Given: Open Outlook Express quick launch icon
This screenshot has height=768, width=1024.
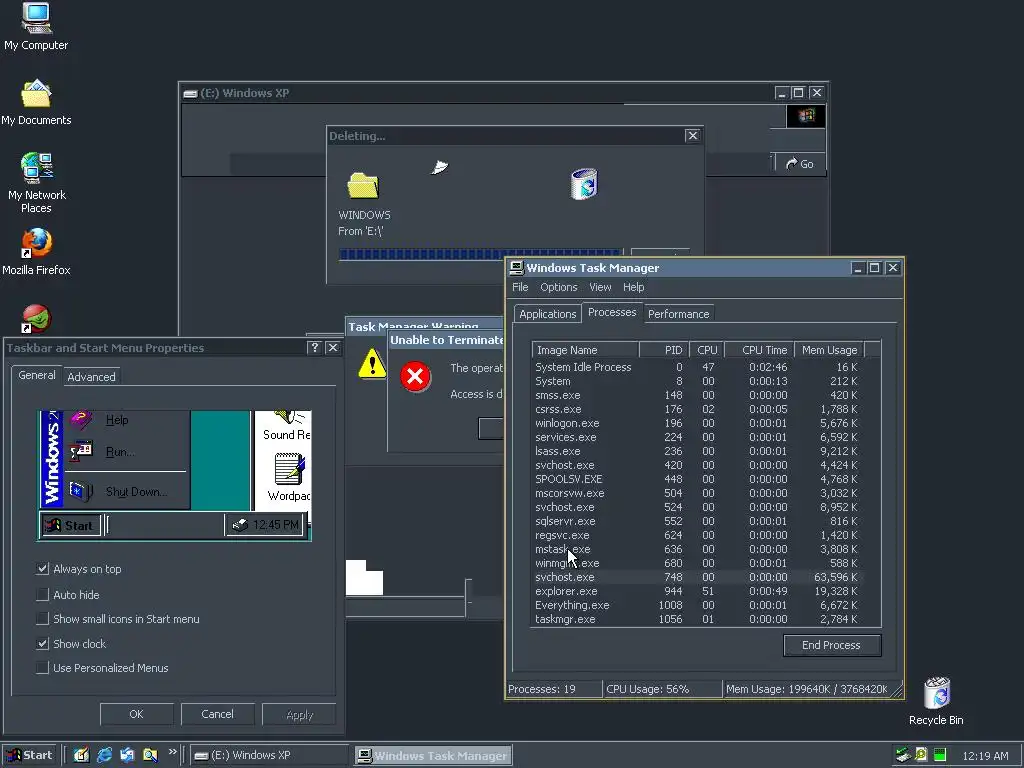Looking at the screenshot, I should [x=127, y=755].
